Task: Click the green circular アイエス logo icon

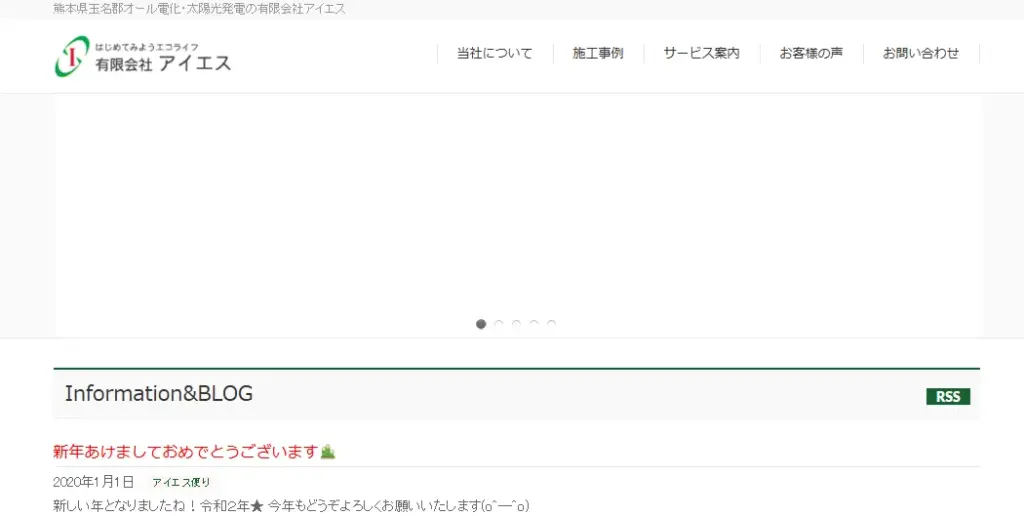Action: coord(72,56)
